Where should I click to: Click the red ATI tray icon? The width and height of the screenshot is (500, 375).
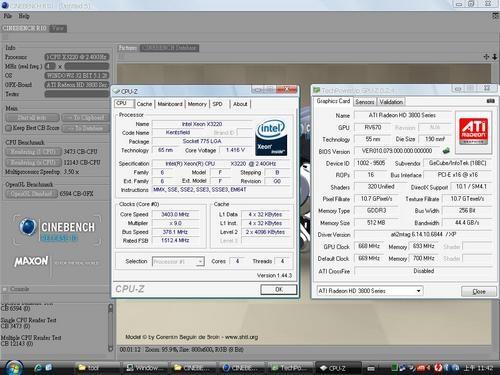[x=421, y=368]
